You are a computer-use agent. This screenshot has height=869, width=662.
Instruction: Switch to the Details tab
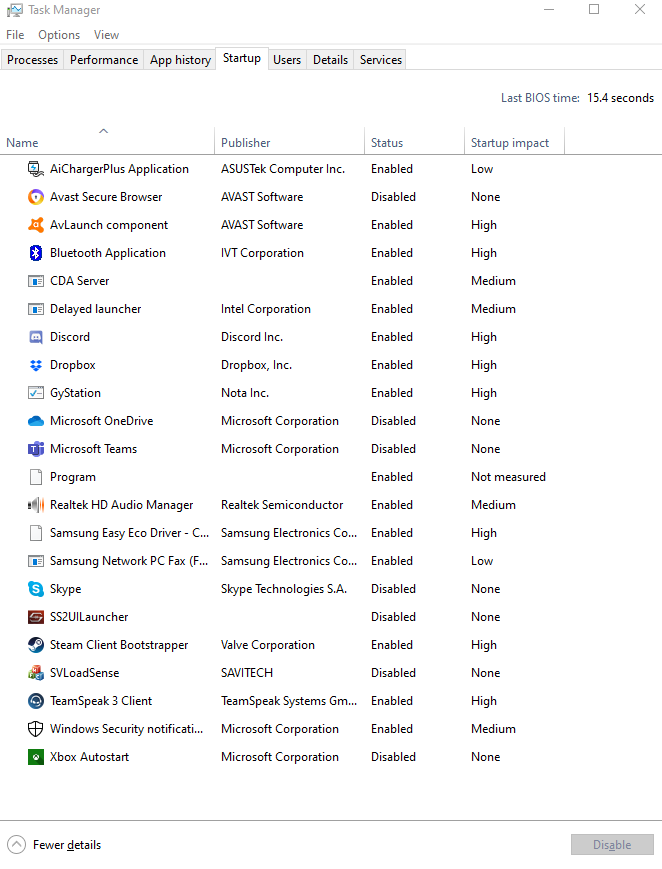[x=330, y=60]
